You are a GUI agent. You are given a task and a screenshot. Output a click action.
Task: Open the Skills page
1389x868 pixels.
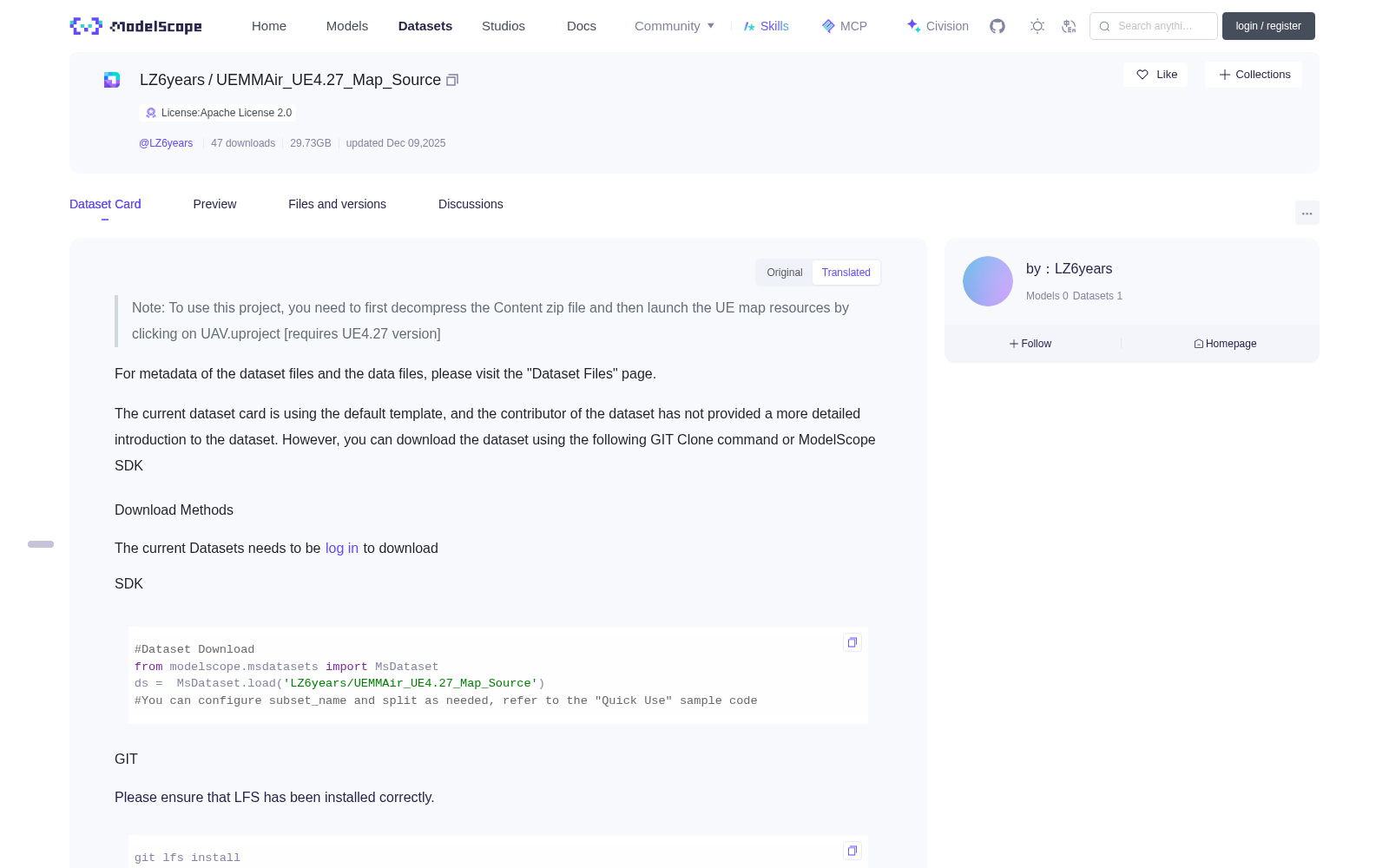[x=767, y=26]
